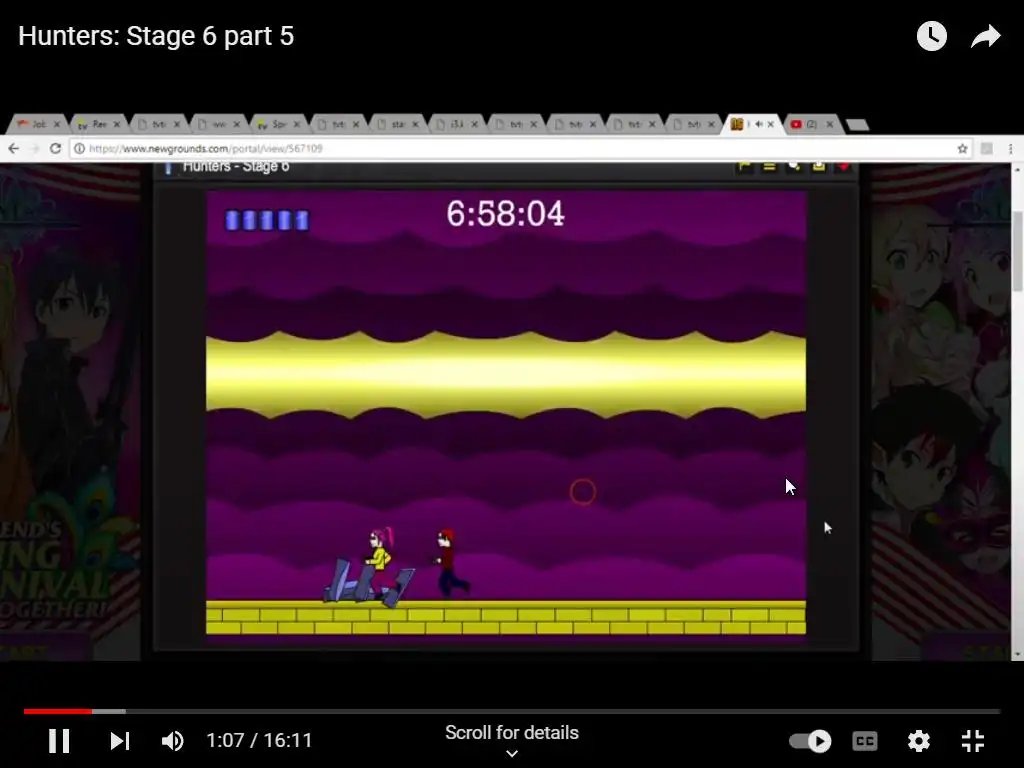Click the pink-haired girl character
This screenshot has height=768, width=1024.
click(x=379, y=563)
